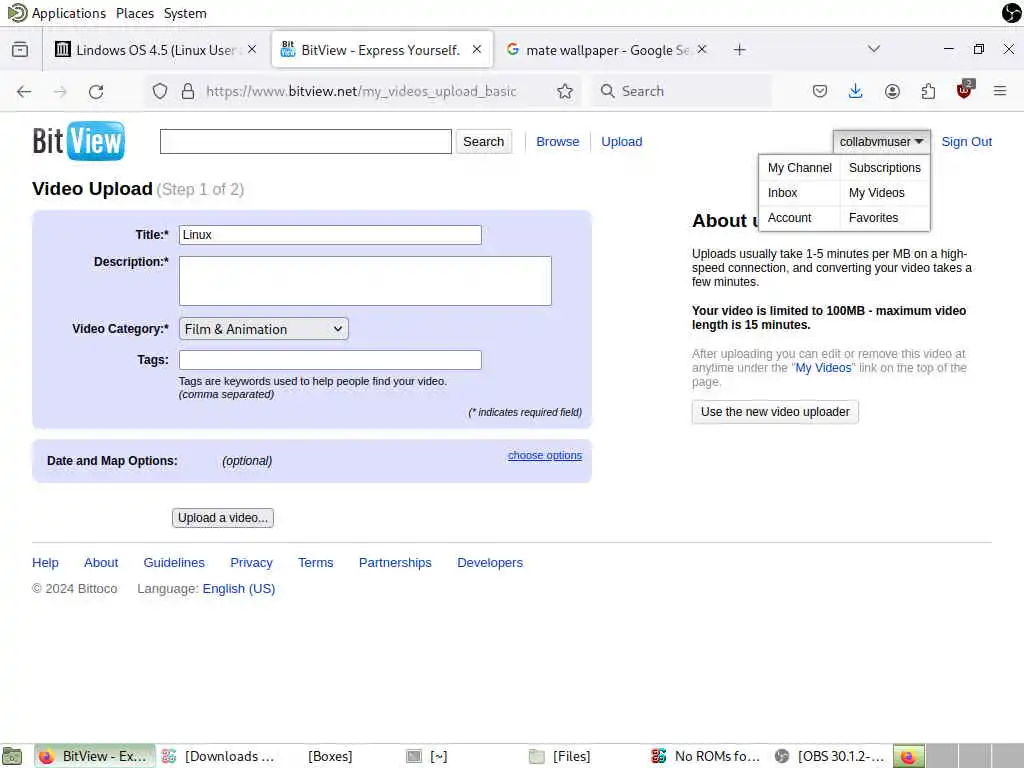Switch to OBS 30.1.2 taskbar entry

pyautogui.click(x=831, y=756)
